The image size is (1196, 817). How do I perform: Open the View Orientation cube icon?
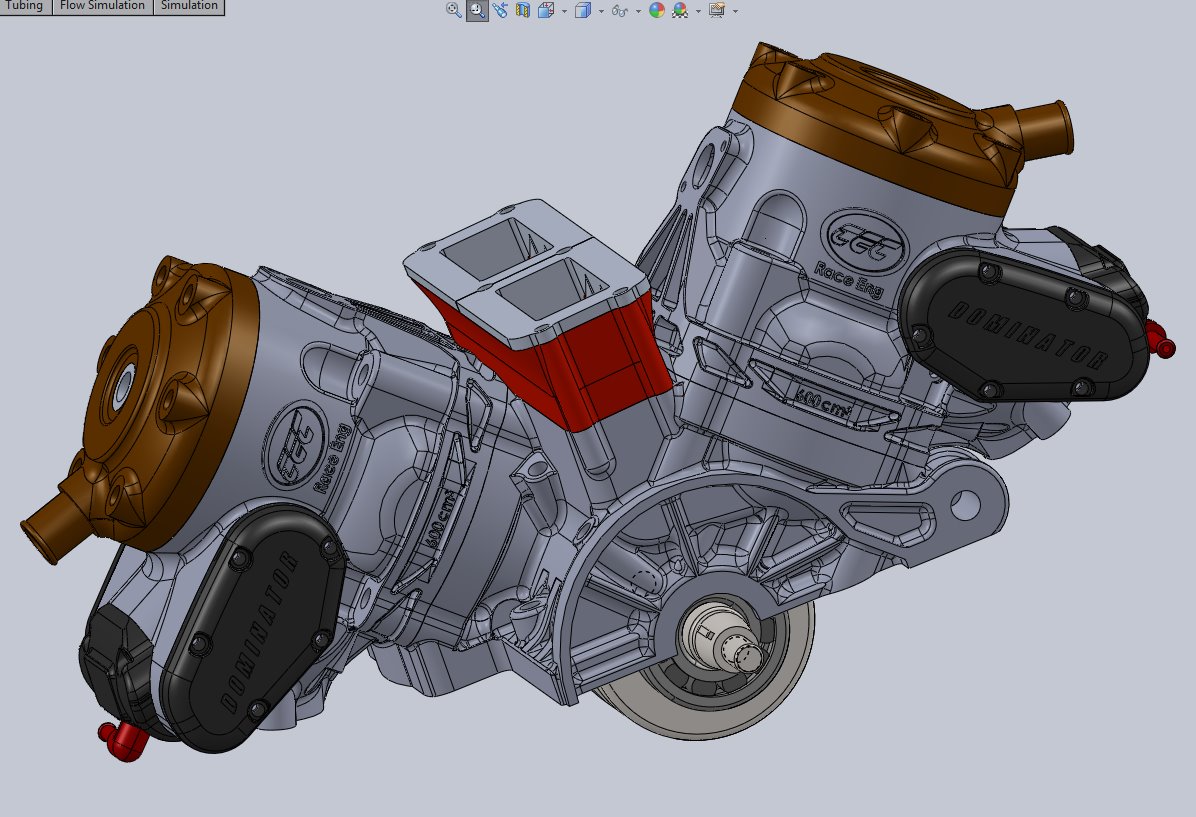[x=546, y=10]
